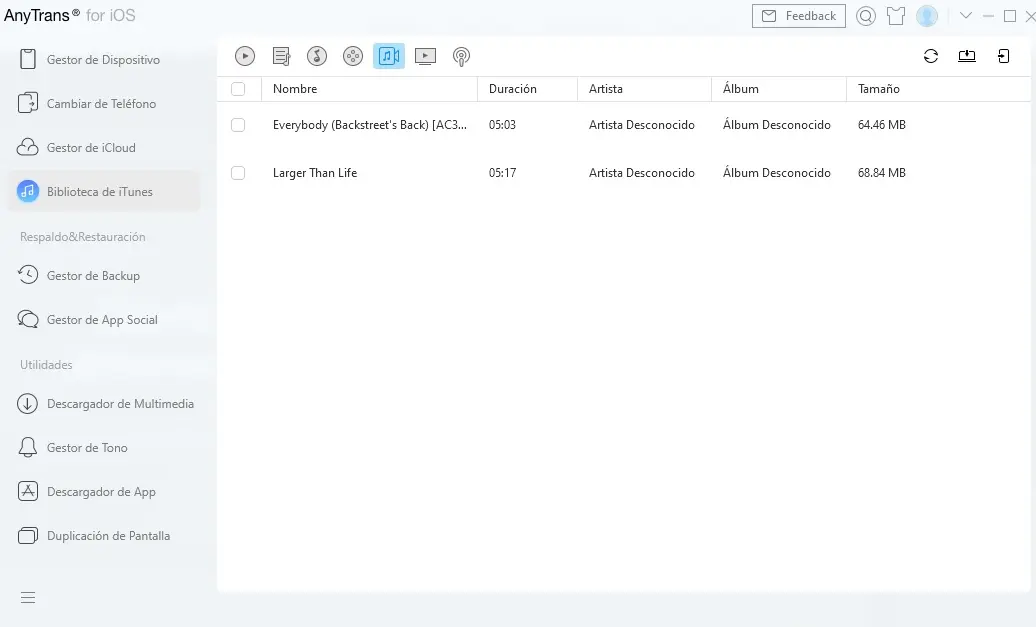Select the highlighted music video category icon
The width and height of the screenshot is (1036, 627).
[x=388, y=56]
